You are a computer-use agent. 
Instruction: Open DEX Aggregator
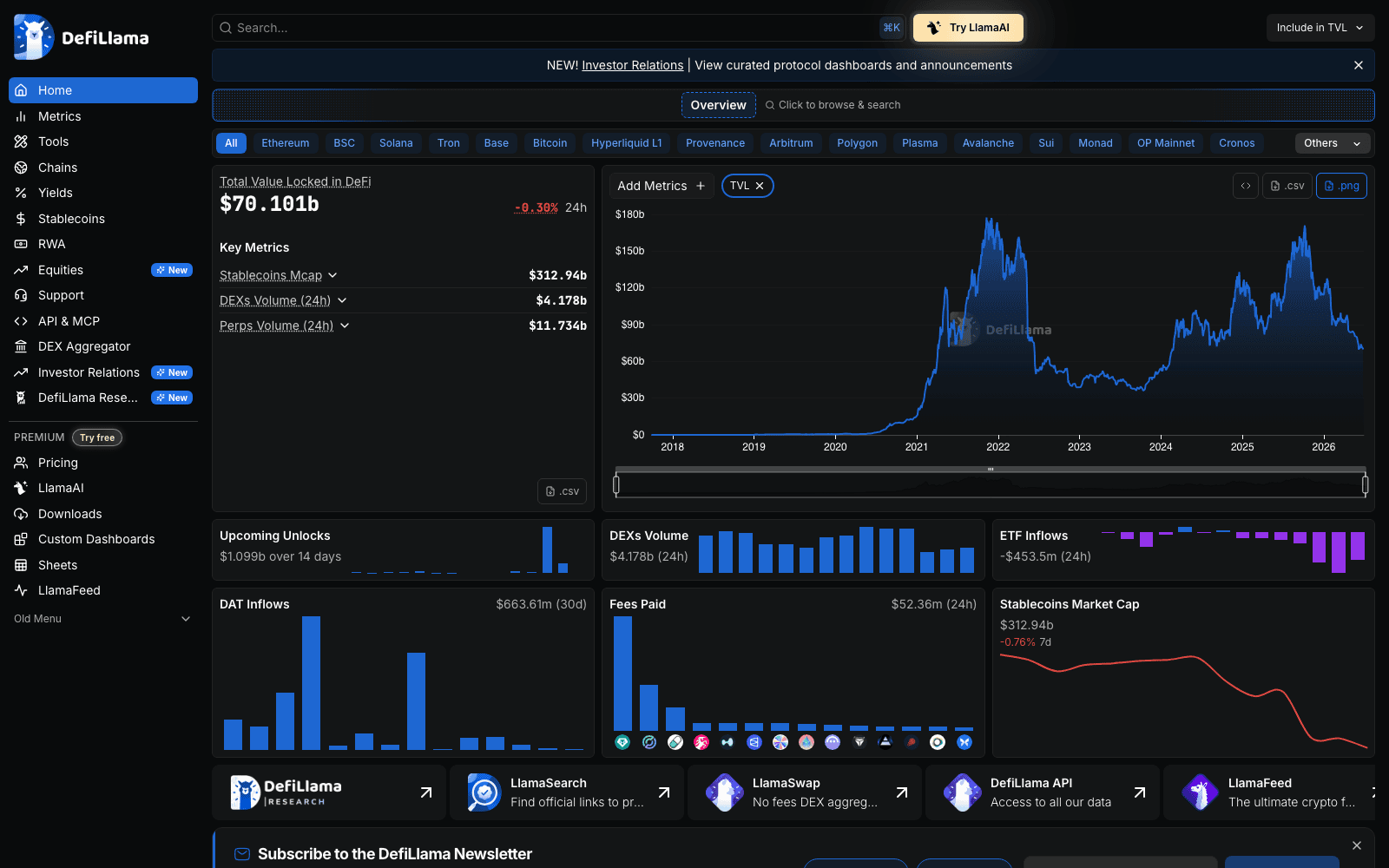click(x=103, y=346)
